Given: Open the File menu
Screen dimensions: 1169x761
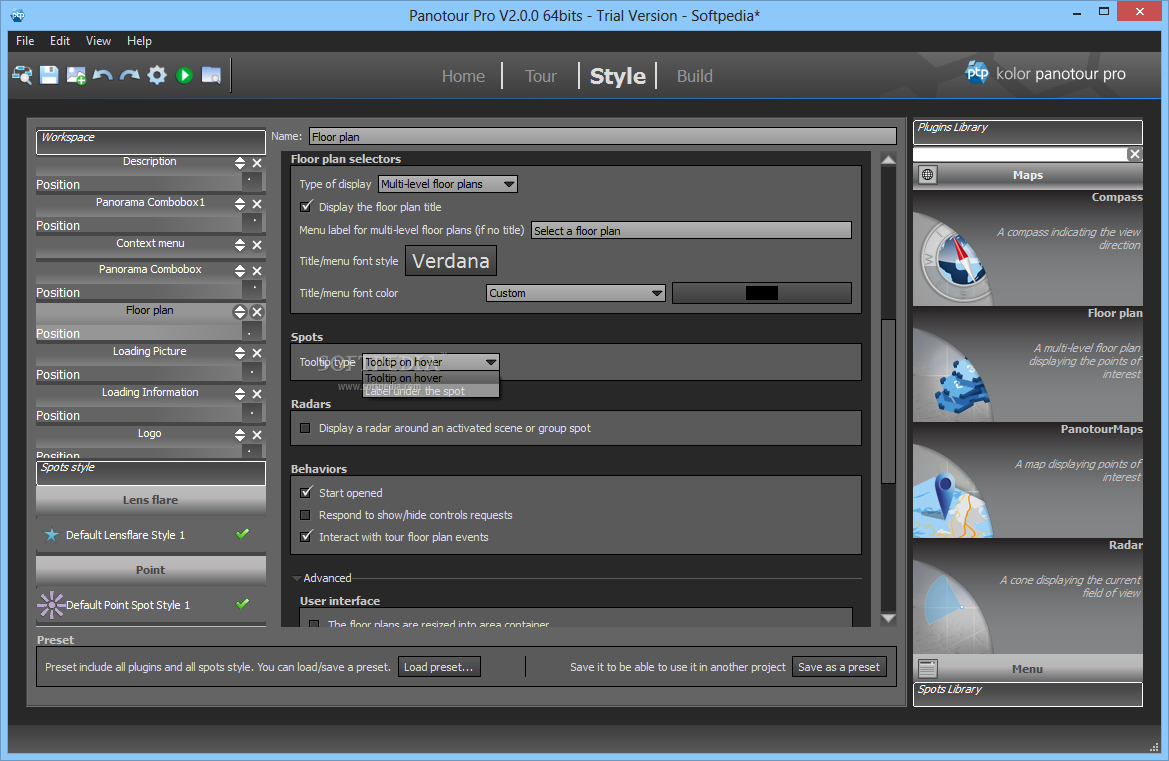Looking at the screenshot, I should [25, 41].
